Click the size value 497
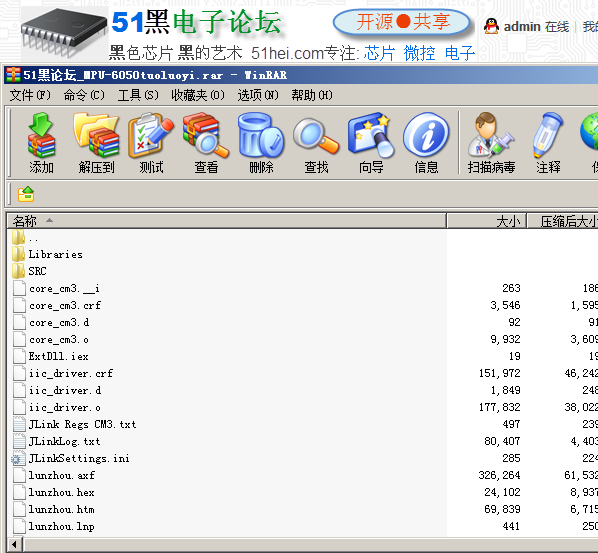The width and height of the screenshot is (598, 553). click(511, 424)
